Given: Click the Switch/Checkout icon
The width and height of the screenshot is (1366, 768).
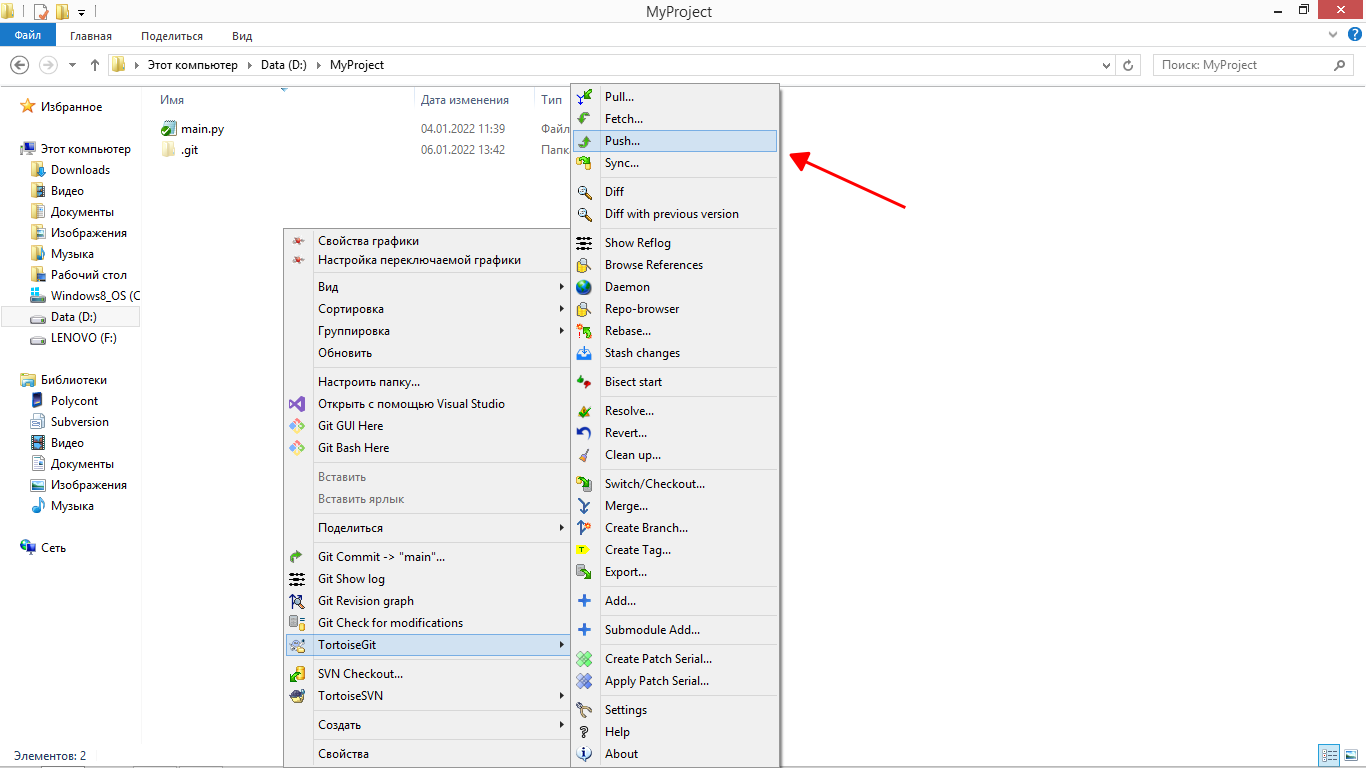Looking at the screenshot, I should 585,484.
